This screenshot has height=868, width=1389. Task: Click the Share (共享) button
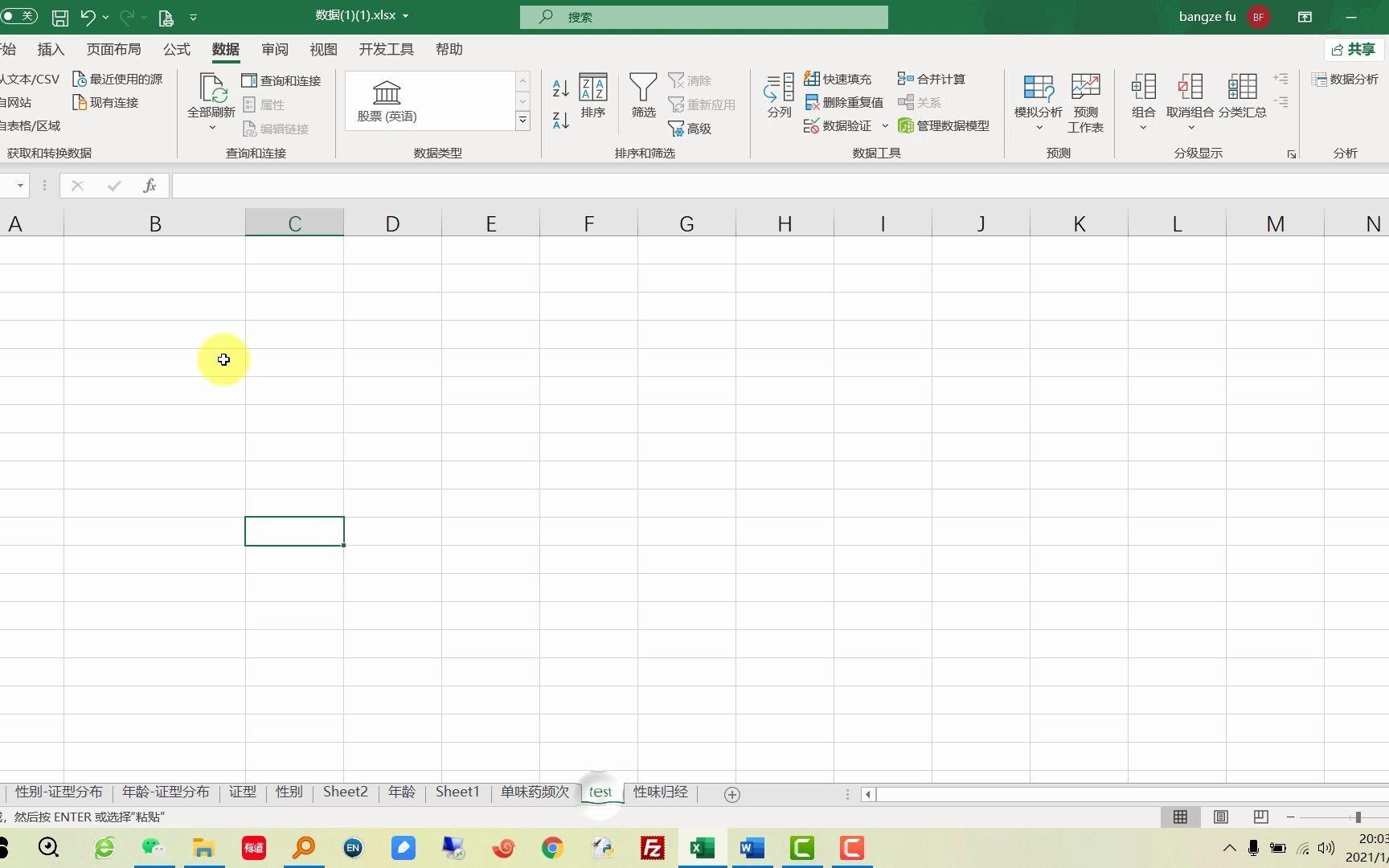1354,49
